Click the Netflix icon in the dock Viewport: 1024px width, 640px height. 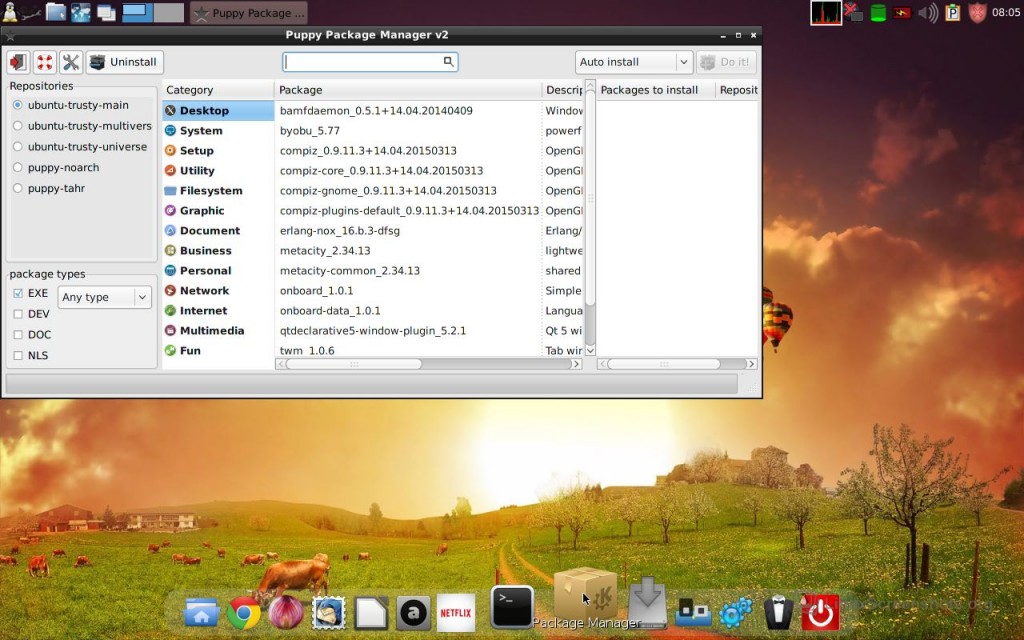(x=456, y=612)
